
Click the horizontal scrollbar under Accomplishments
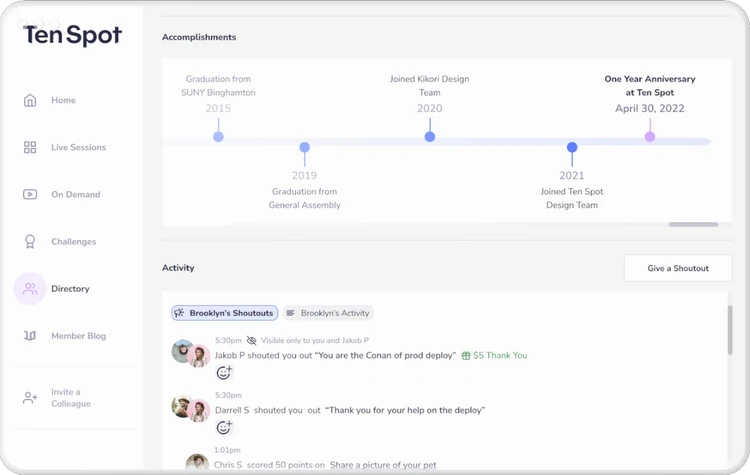693,224
